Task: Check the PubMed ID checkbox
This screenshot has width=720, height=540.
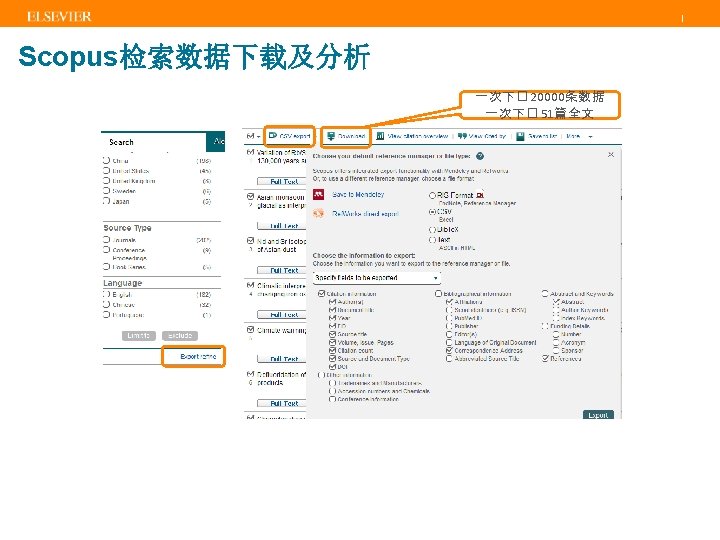Action: point(450,318)
